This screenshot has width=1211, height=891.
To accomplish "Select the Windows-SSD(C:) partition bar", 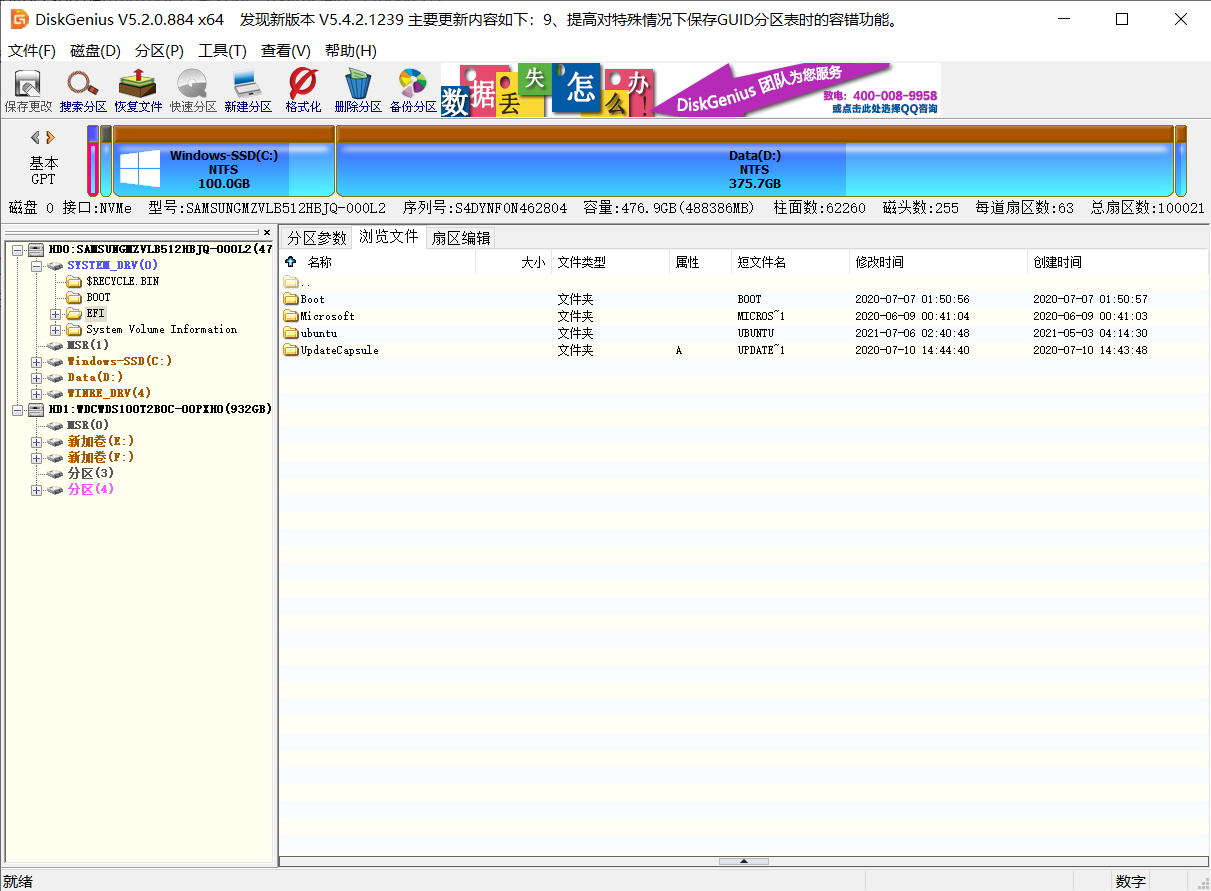I will tap(224, 160).
